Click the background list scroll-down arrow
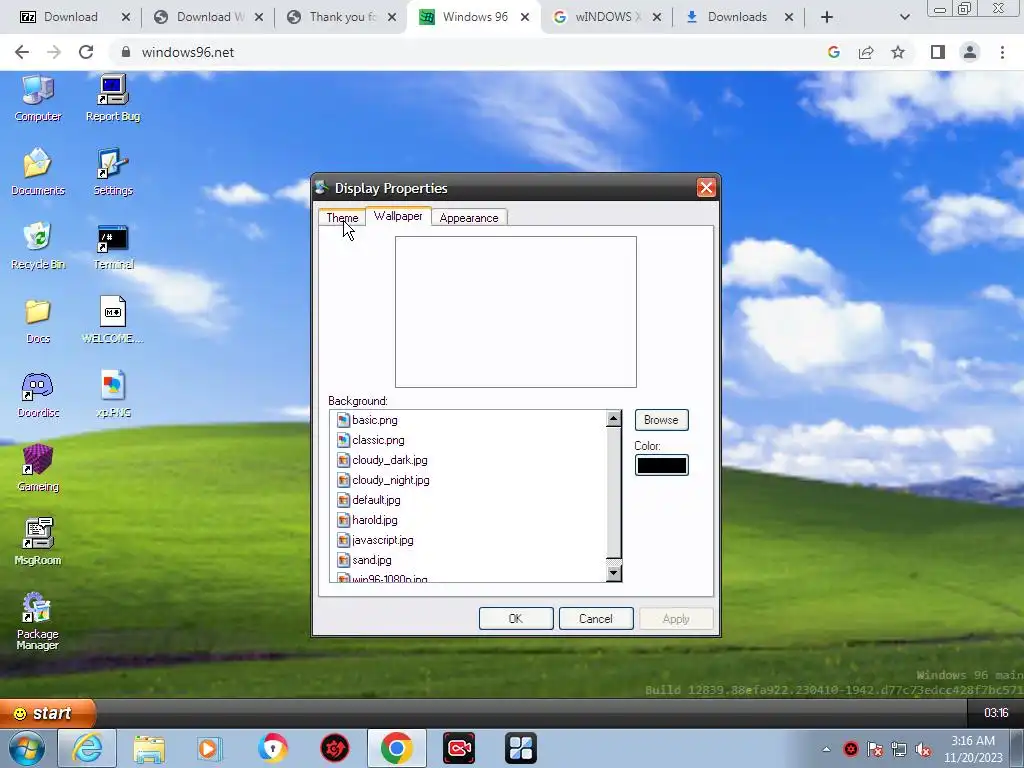This screenshot has height=768, width=1024. [613, 573]
